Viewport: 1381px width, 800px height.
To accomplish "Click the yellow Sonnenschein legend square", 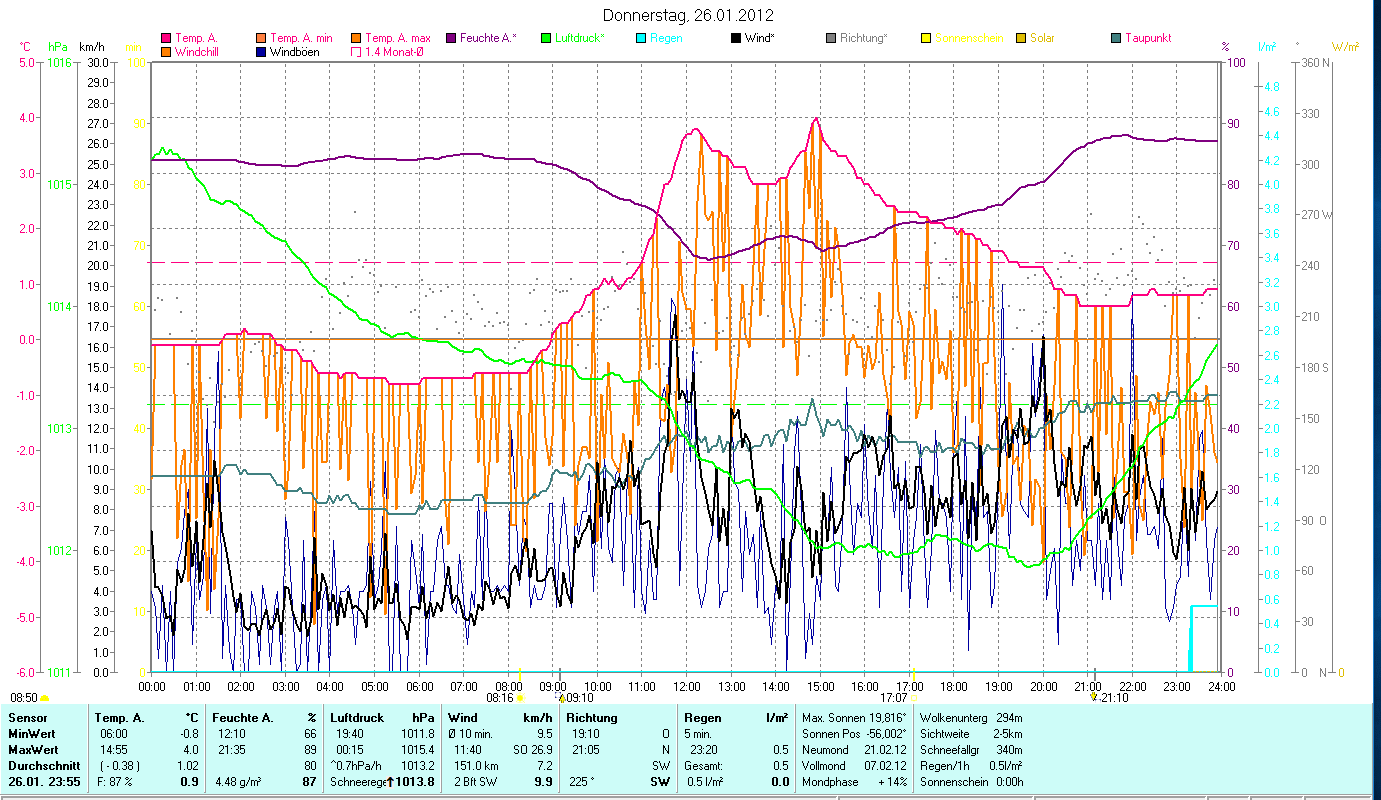I will point(926,38).
